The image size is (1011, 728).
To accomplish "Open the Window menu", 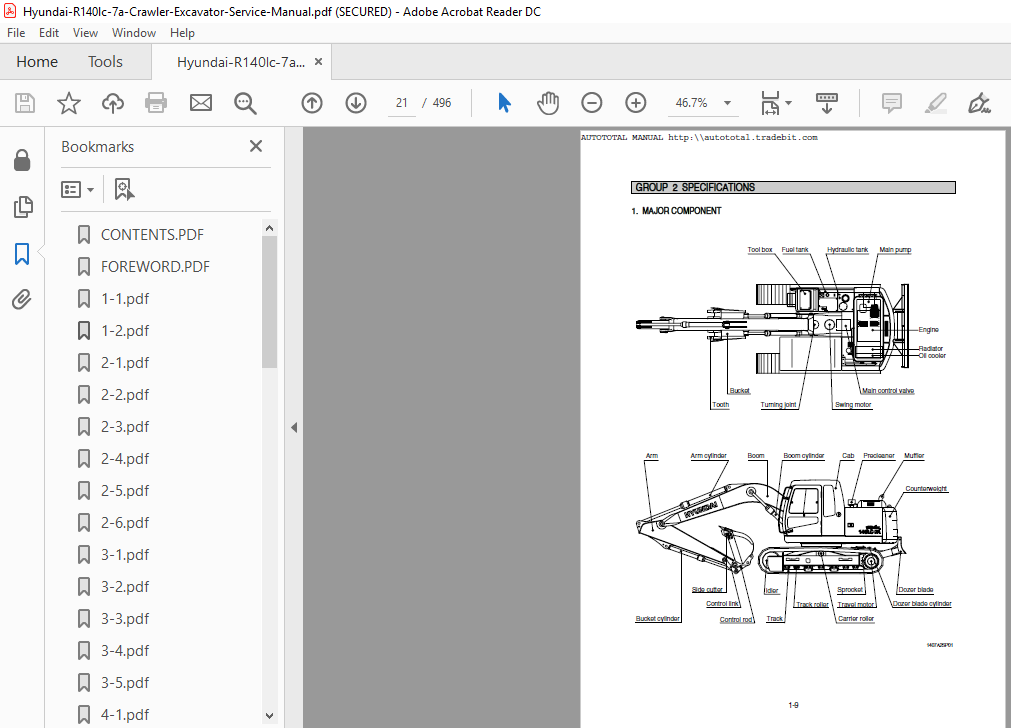I will click(x=133, y=33).
